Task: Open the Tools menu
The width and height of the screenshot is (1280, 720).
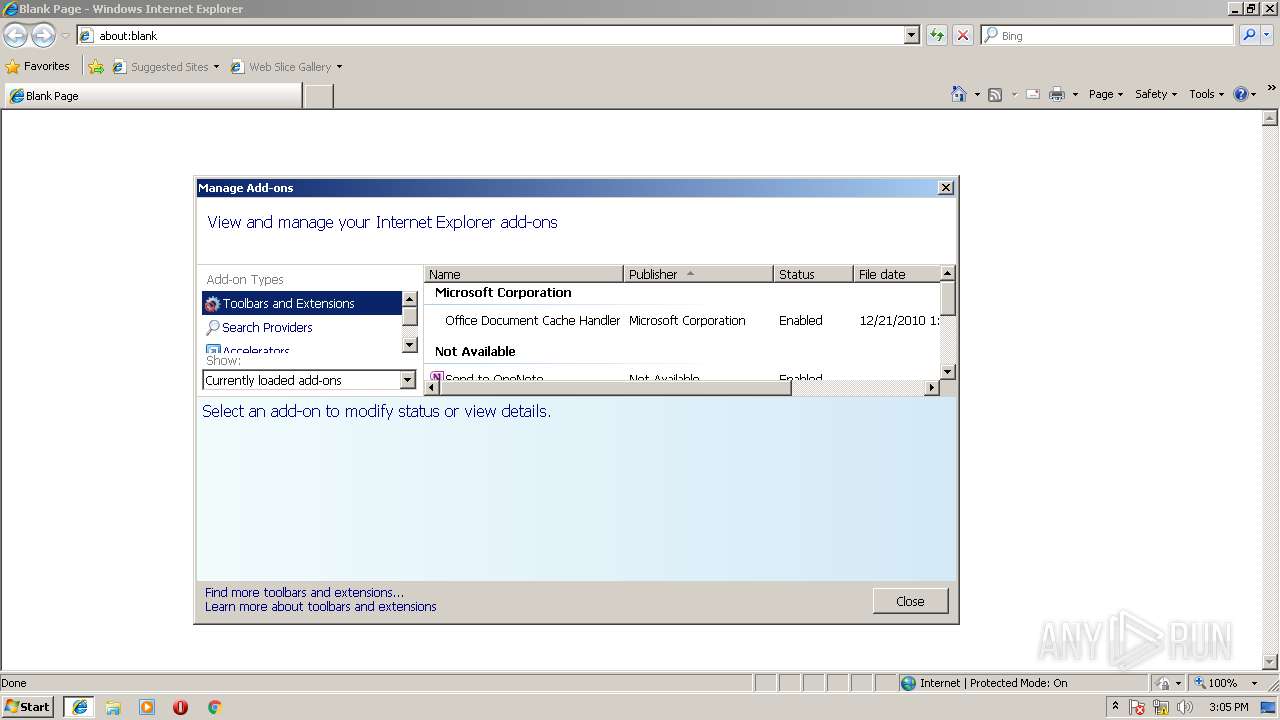Action: [1206, 94]
